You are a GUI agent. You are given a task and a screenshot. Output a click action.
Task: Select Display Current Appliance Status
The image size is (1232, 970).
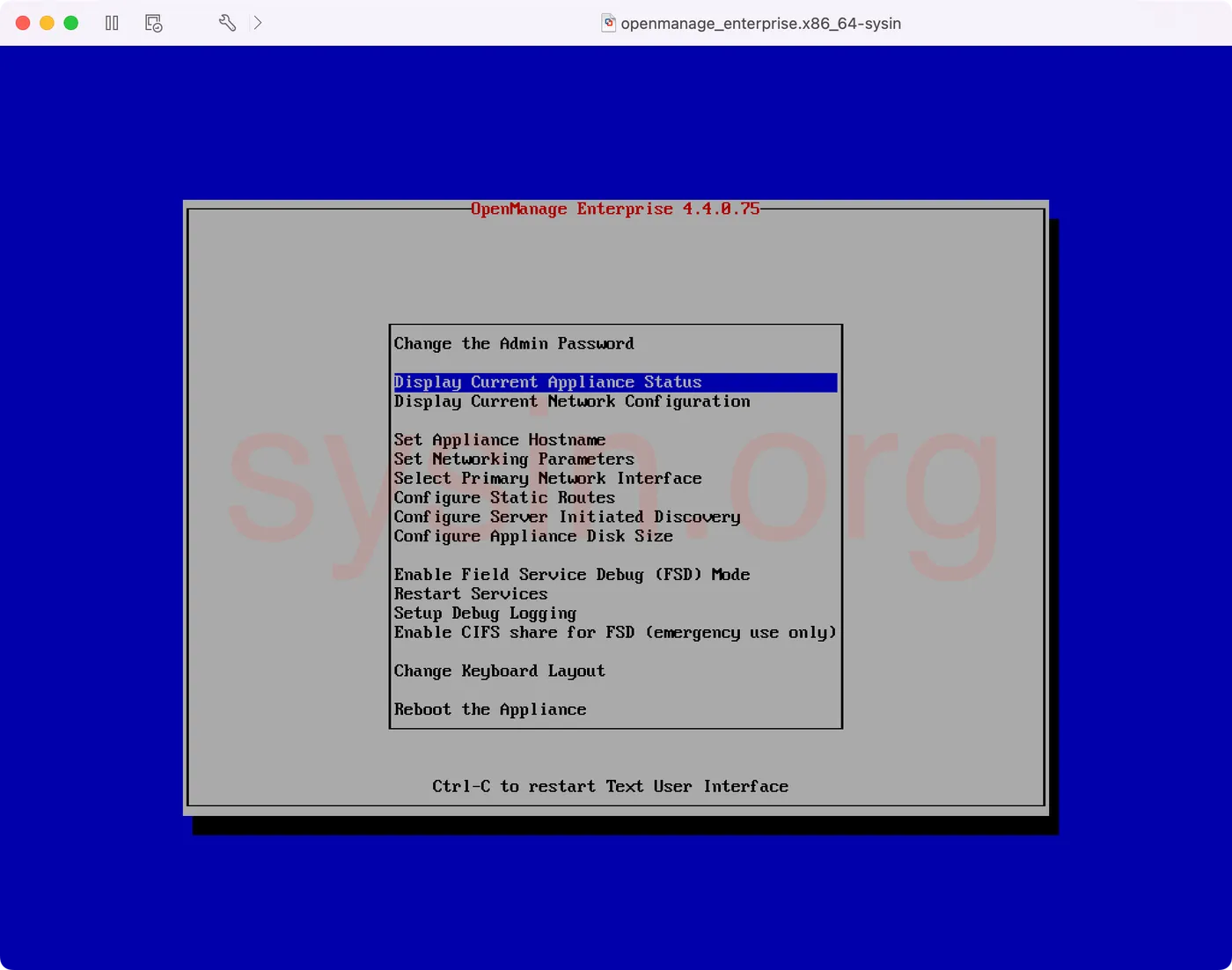coord(615,382)
